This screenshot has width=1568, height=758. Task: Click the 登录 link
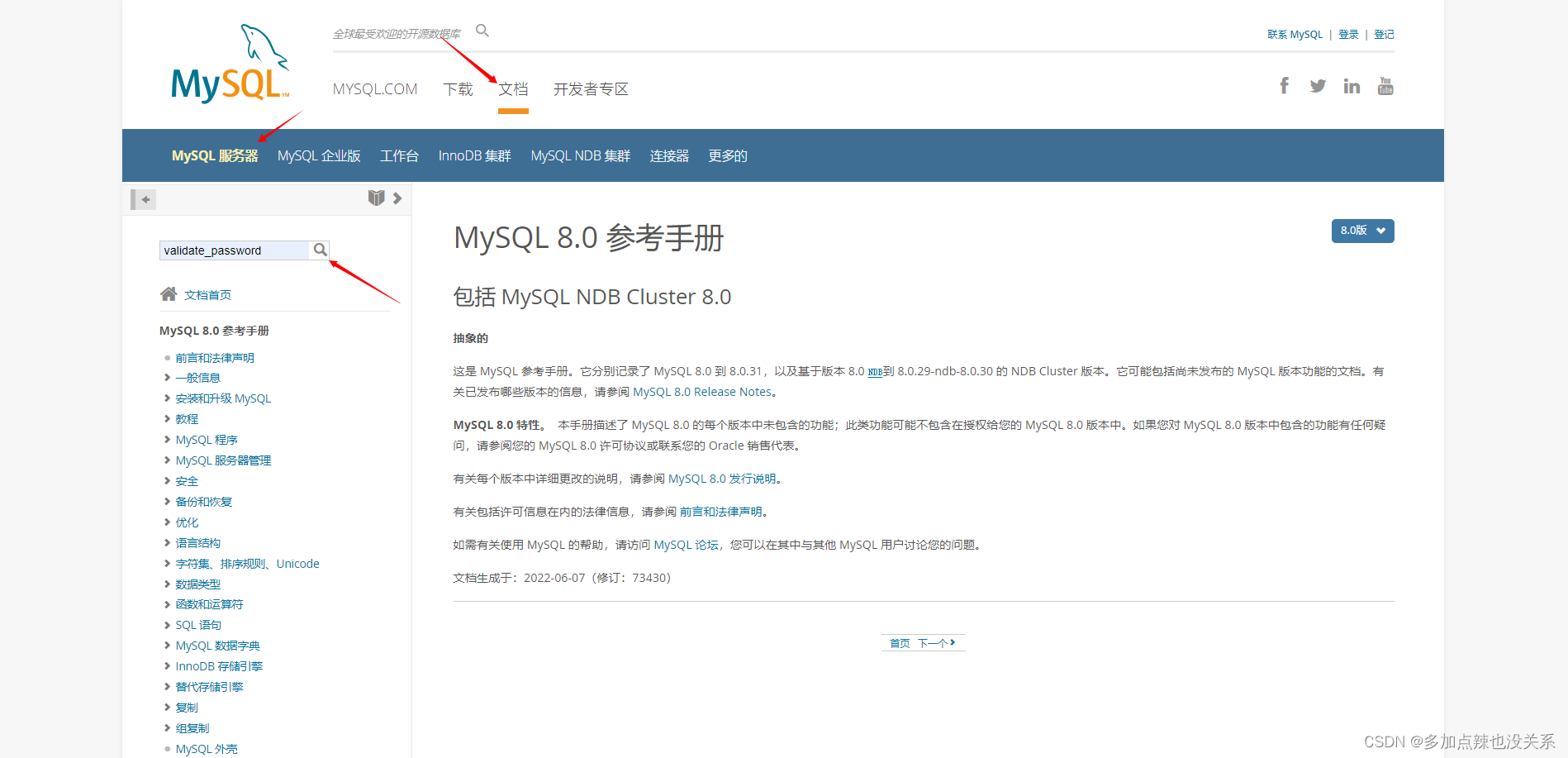click(1348, 35)
